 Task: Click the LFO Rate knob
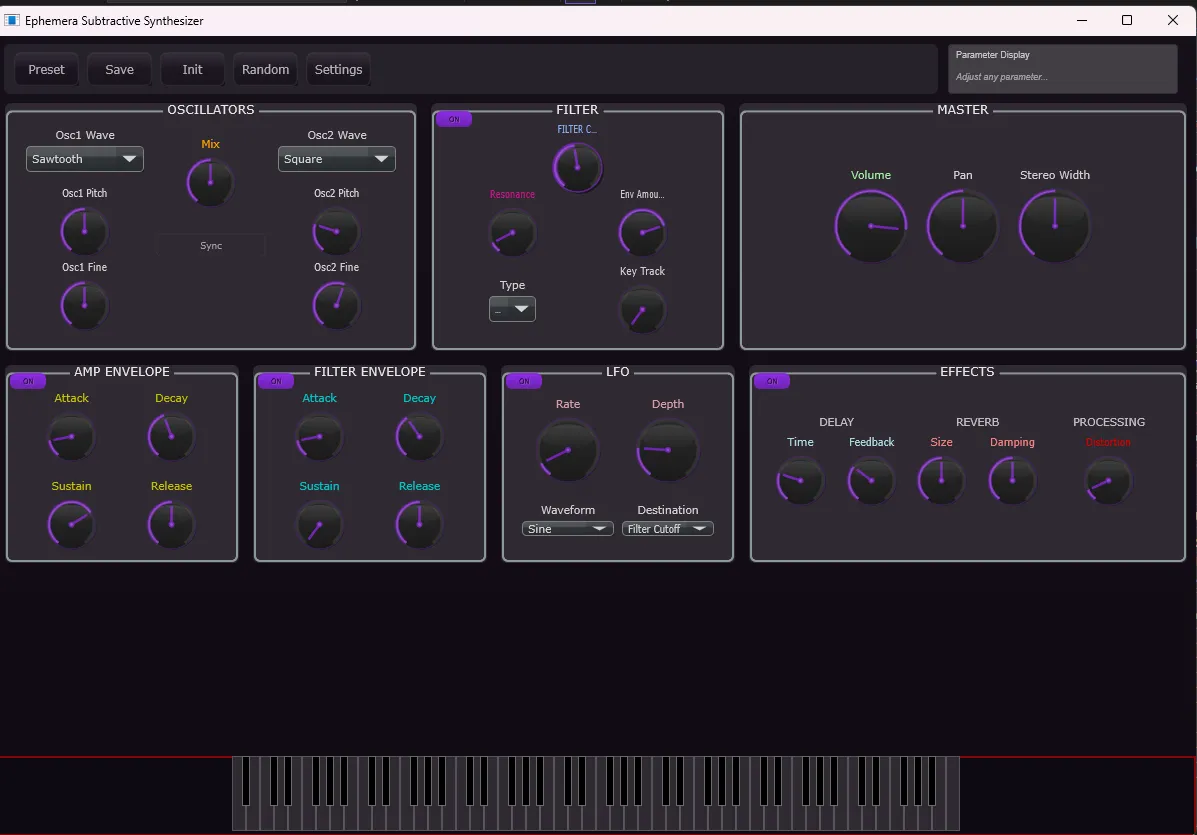coord(568,450)
